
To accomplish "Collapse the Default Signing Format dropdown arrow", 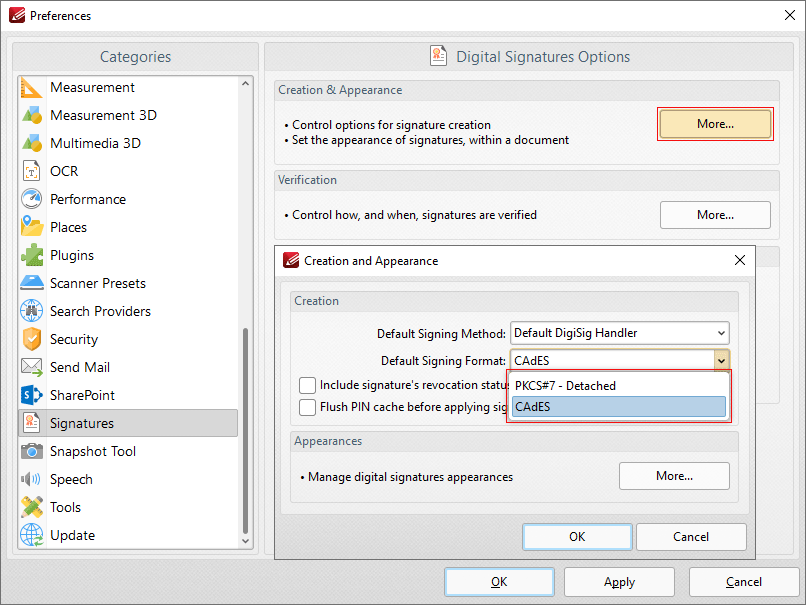I will (x=721, y=361).
